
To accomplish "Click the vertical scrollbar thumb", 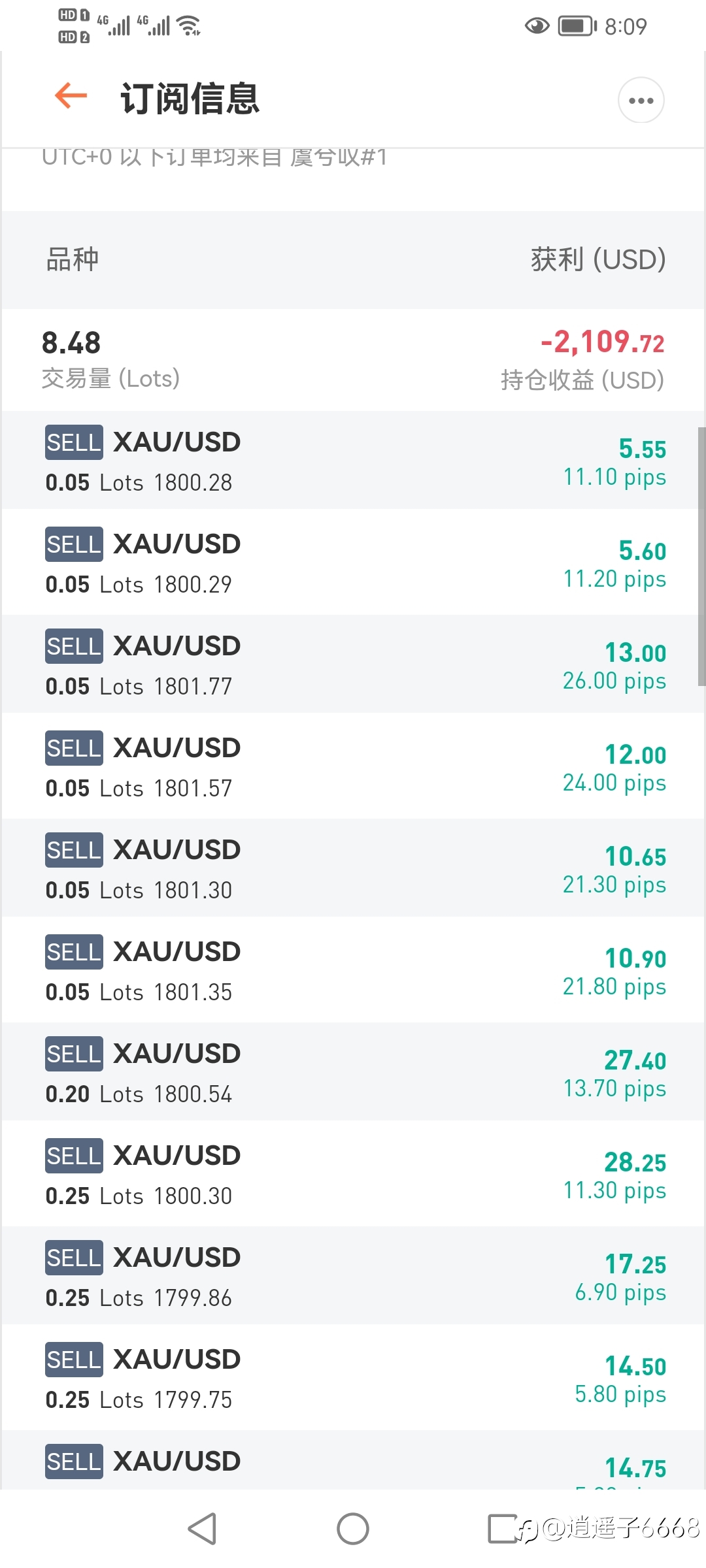I will 701,557.
